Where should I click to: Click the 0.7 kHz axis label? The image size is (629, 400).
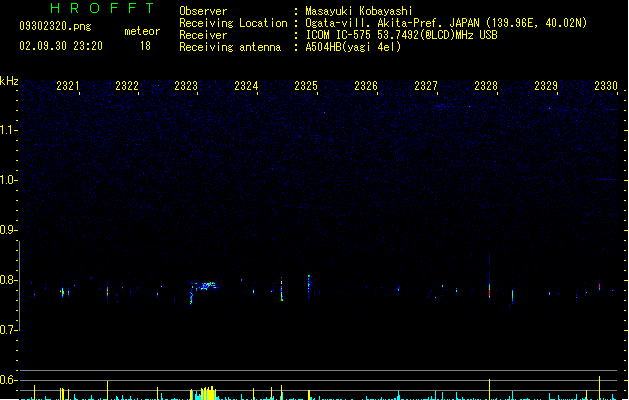coord(7,330)
